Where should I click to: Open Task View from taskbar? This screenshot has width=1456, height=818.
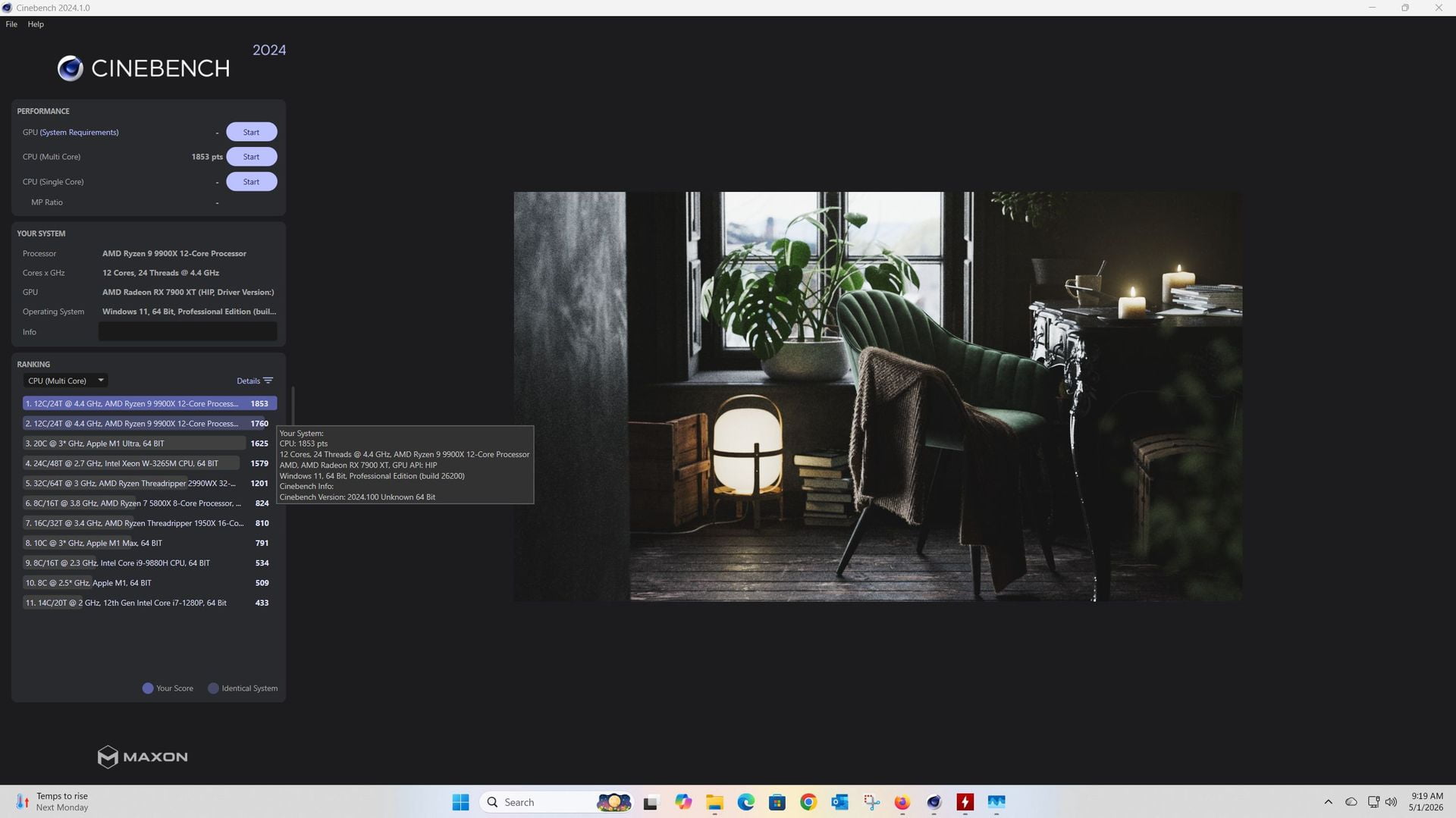coord(651,802)
